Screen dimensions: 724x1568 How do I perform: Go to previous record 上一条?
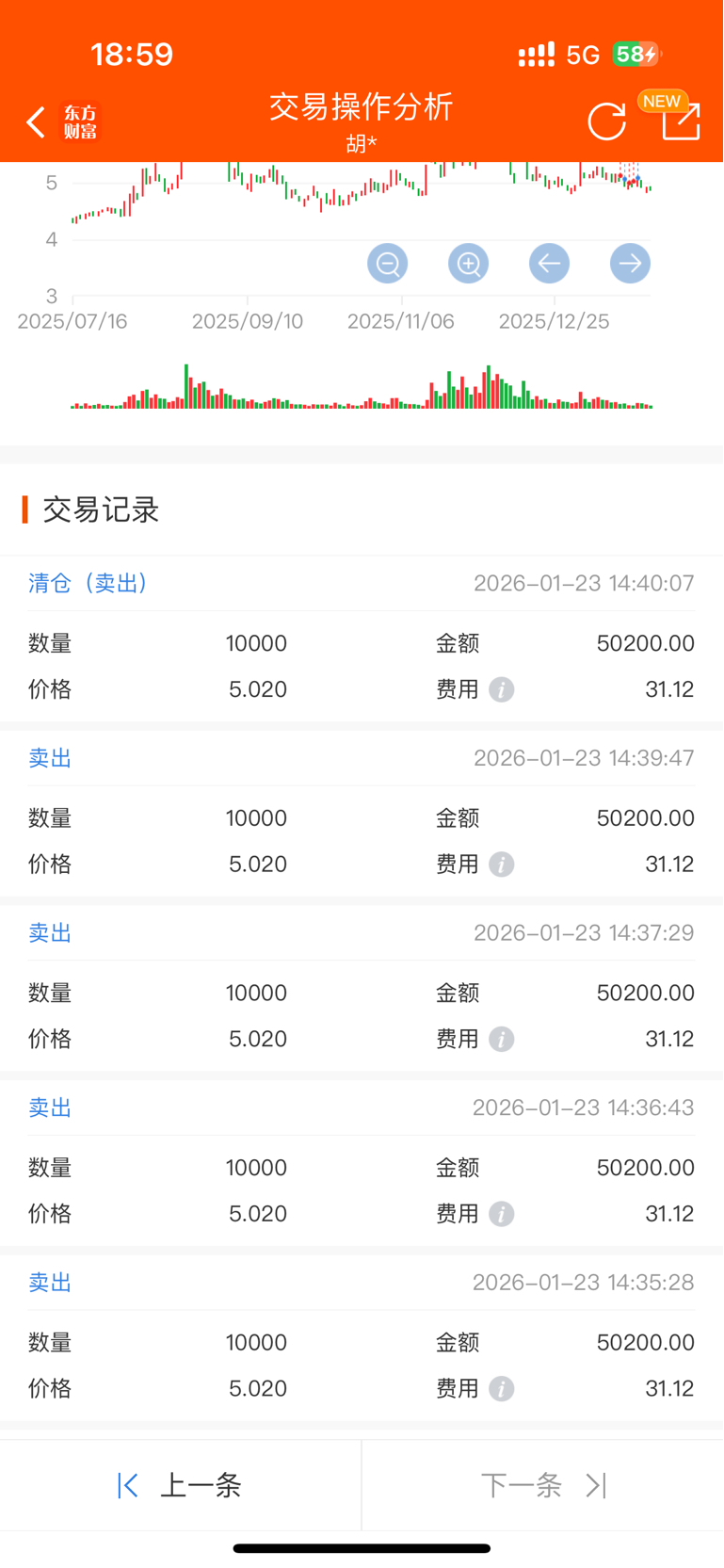click(x=180, y=1485)
